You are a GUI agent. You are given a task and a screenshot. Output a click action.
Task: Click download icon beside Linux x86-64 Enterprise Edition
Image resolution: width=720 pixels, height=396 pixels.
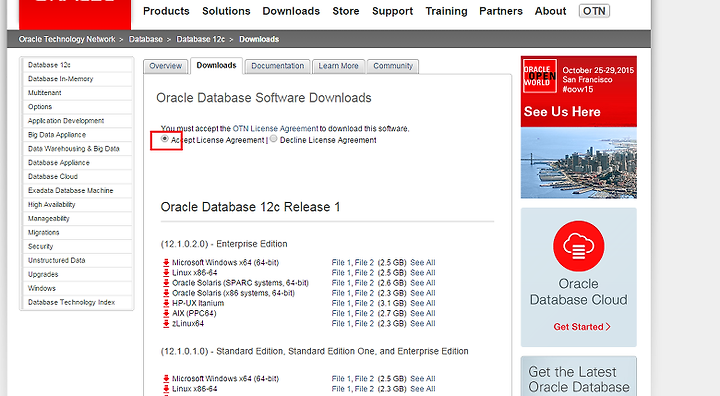[x=166, y=273]
